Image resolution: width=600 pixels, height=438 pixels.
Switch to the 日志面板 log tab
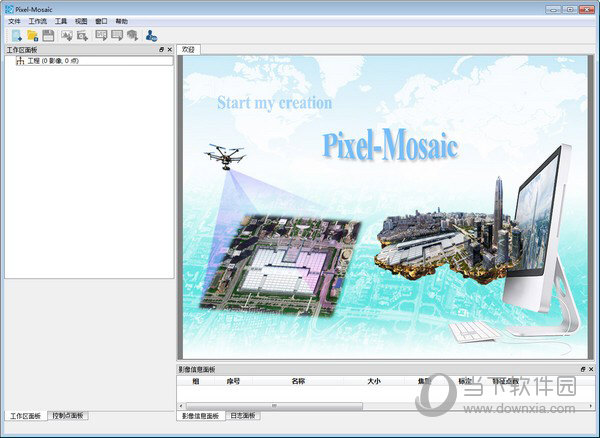pyautogui.click(x=243, y=416)
